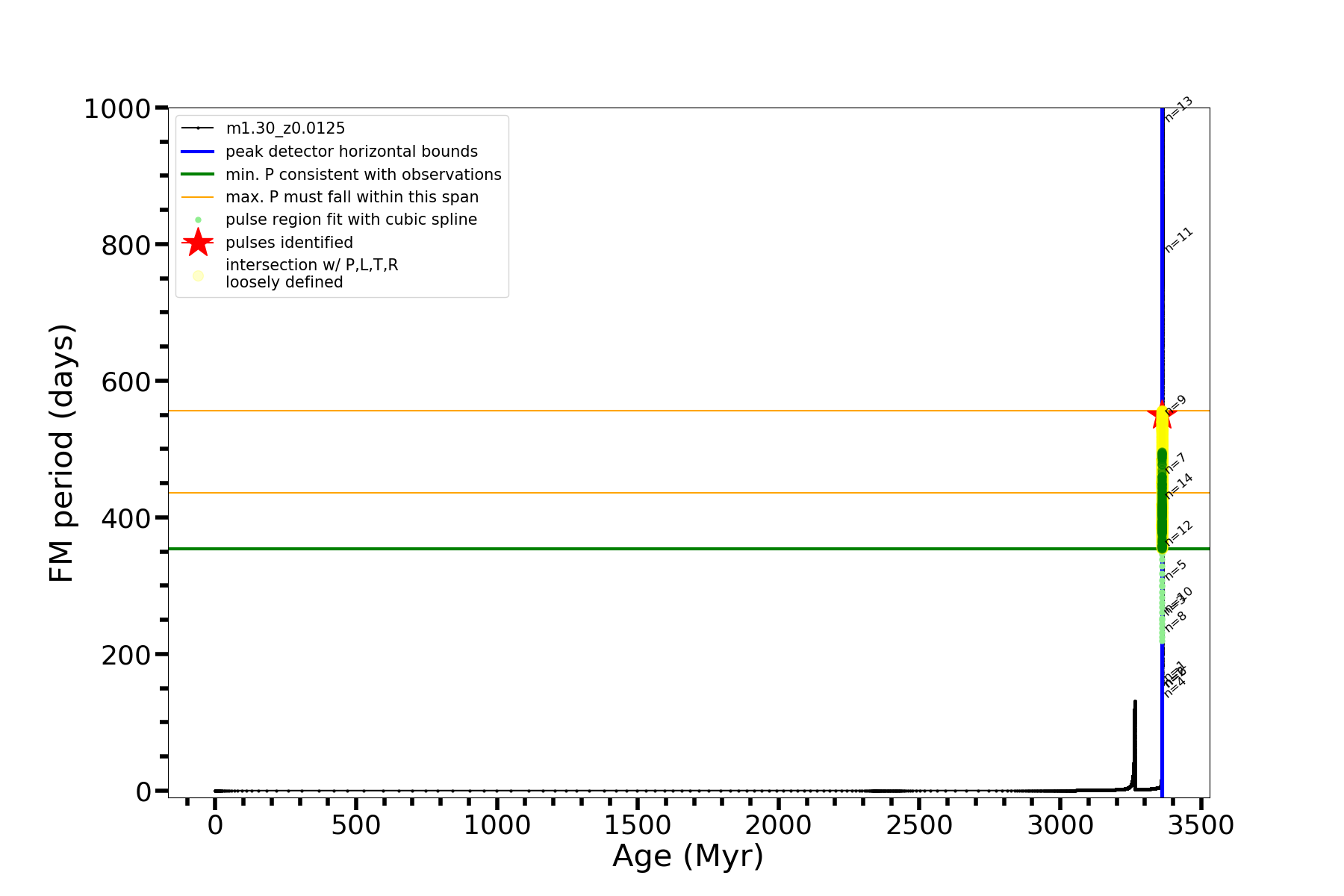Click the 1000 tick label on the y-axis
The height and width of the screenshot is (896, 1344).
(117, 109)
